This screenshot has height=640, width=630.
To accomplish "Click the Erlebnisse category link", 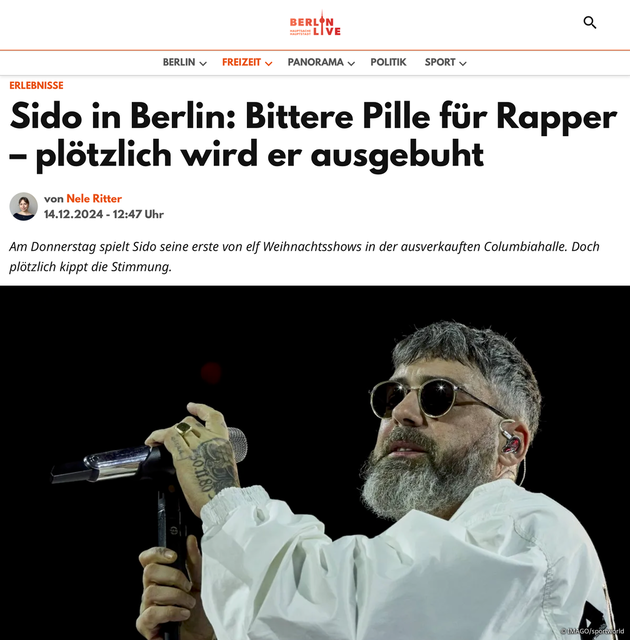I will [x=36, y=85].
